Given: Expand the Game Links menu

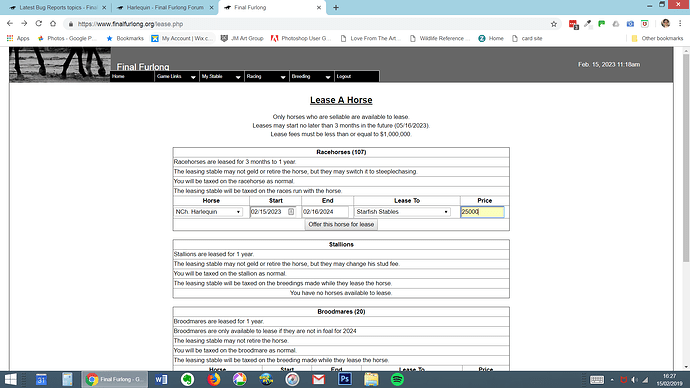Looking at the screenshot, I should pyautogui.click(x=176, y=77).
